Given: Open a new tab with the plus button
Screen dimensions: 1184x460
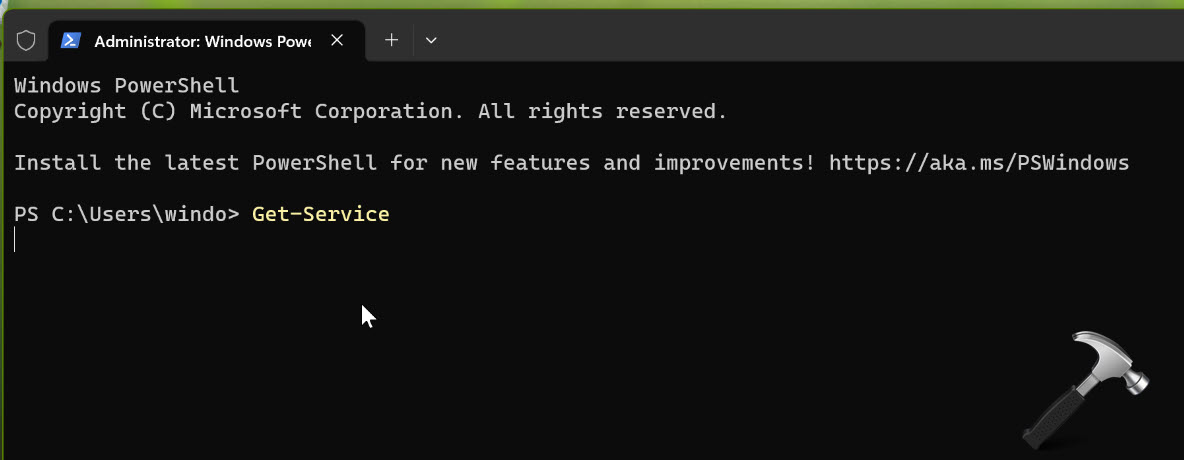Looking at the screenshot, I should [391, 41].
